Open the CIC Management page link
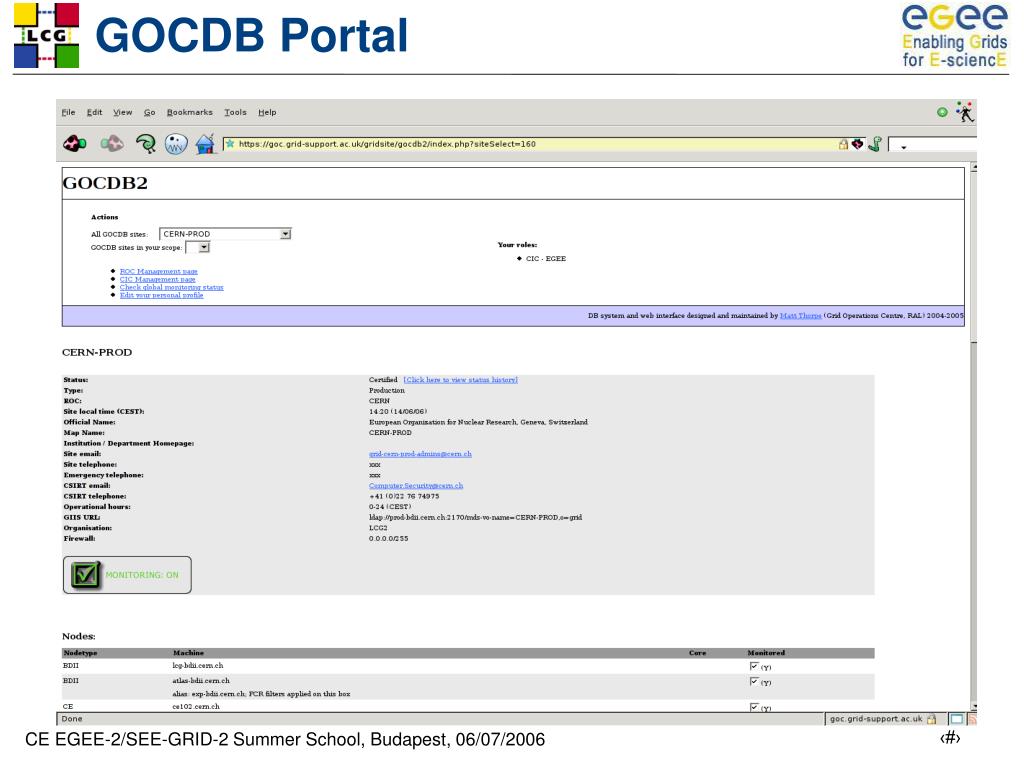The width and height of the screenshot is (1024, 768). click(x=157, y=280)
